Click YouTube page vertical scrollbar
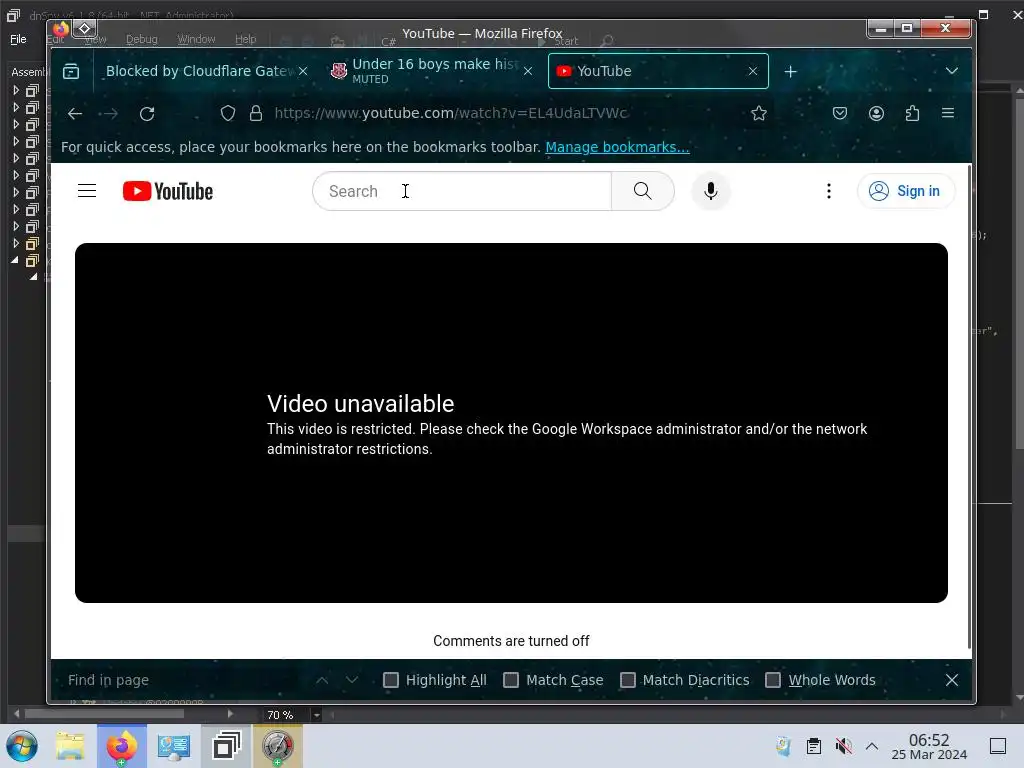 [x=969, y=406]
